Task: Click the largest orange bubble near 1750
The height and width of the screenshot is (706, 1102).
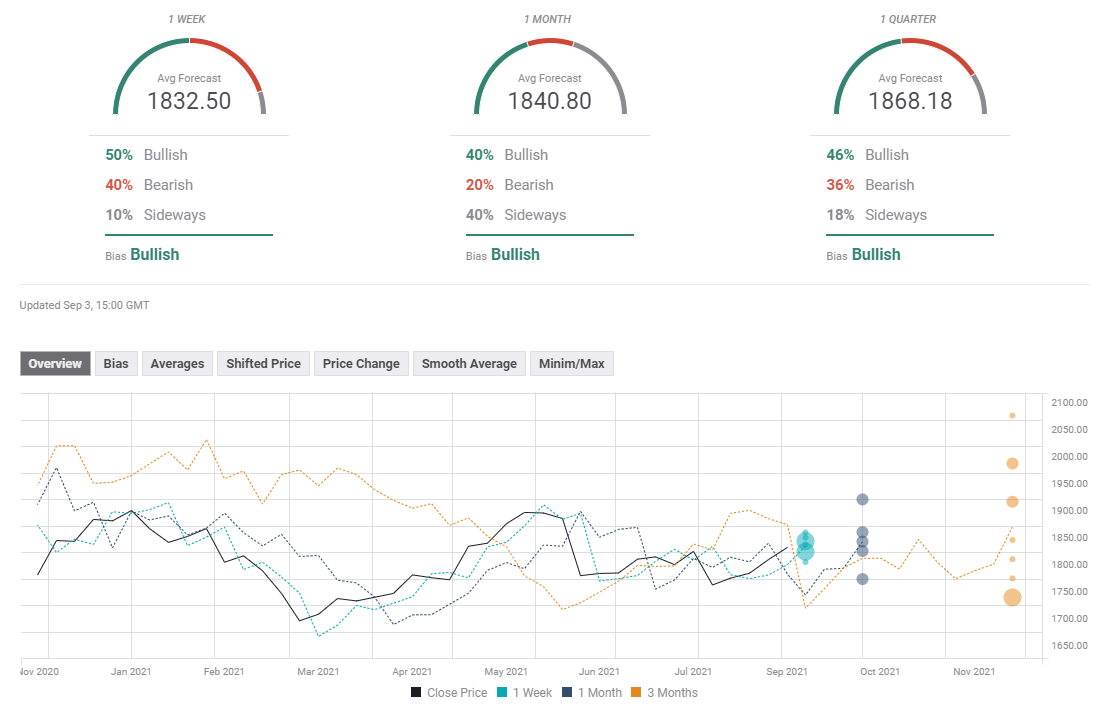Action: (x=1012, y=598)
